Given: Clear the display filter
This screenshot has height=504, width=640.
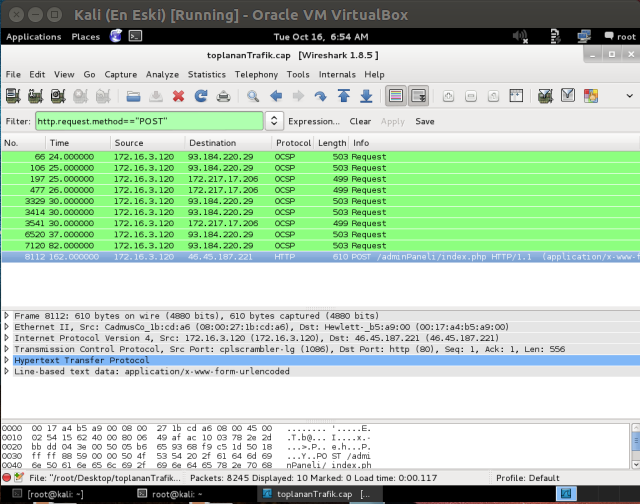Looking at the screenshot, I should 360,121.
